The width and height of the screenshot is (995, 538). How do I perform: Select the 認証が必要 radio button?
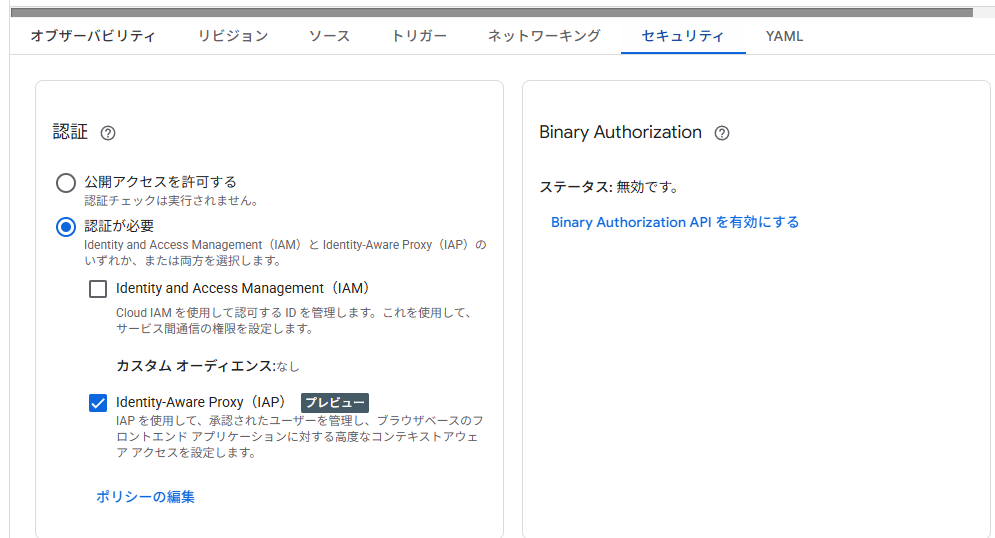coord(66,227)
